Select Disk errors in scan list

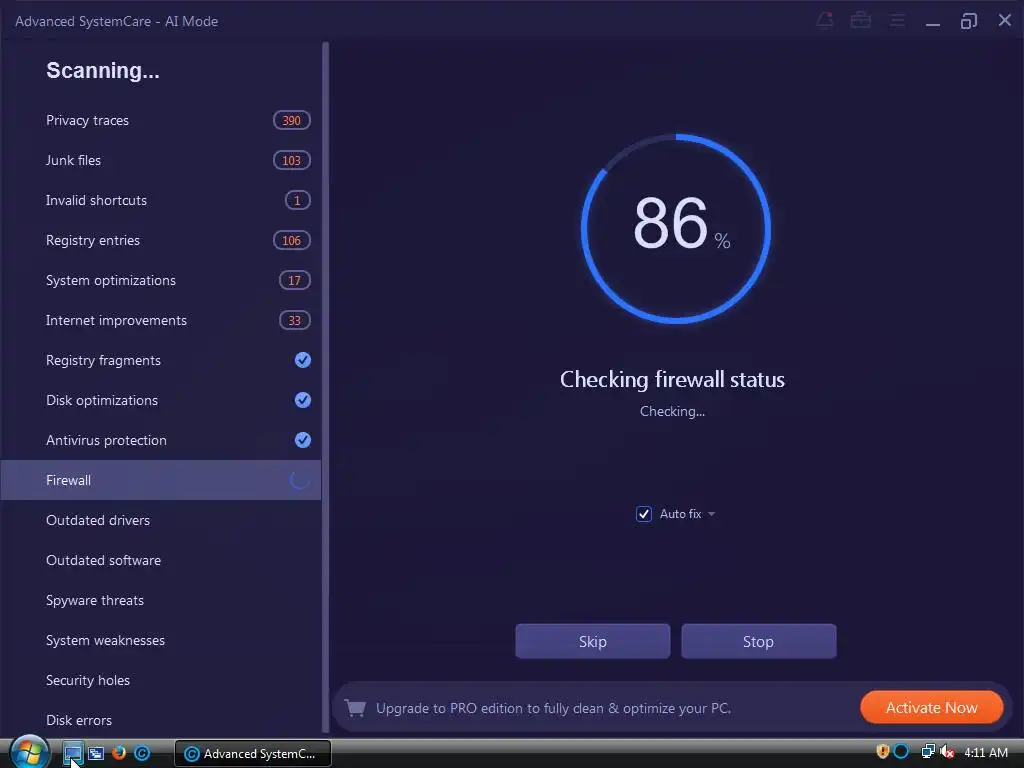coord(161,720)
